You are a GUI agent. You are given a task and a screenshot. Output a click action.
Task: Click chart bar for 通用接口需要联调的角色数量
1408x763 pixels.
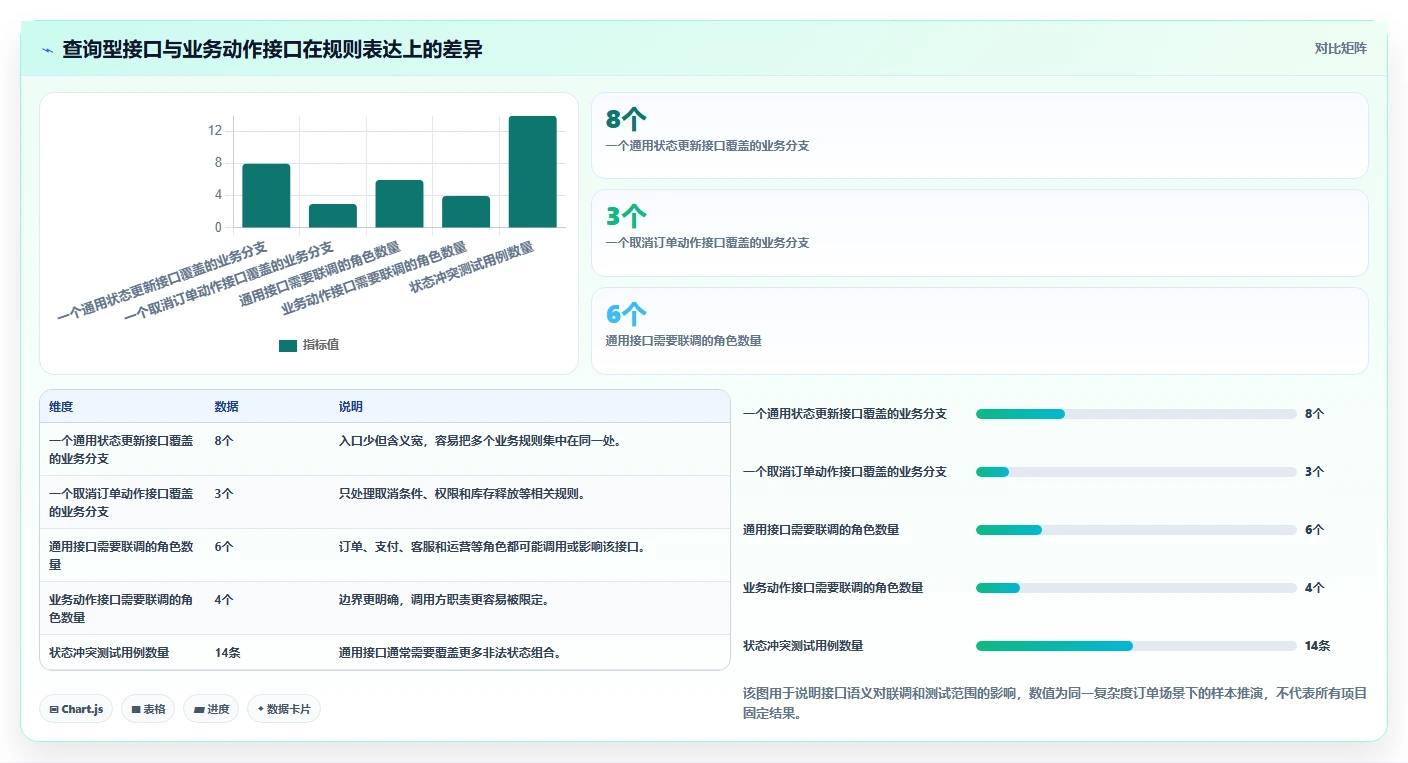(399, 204)
